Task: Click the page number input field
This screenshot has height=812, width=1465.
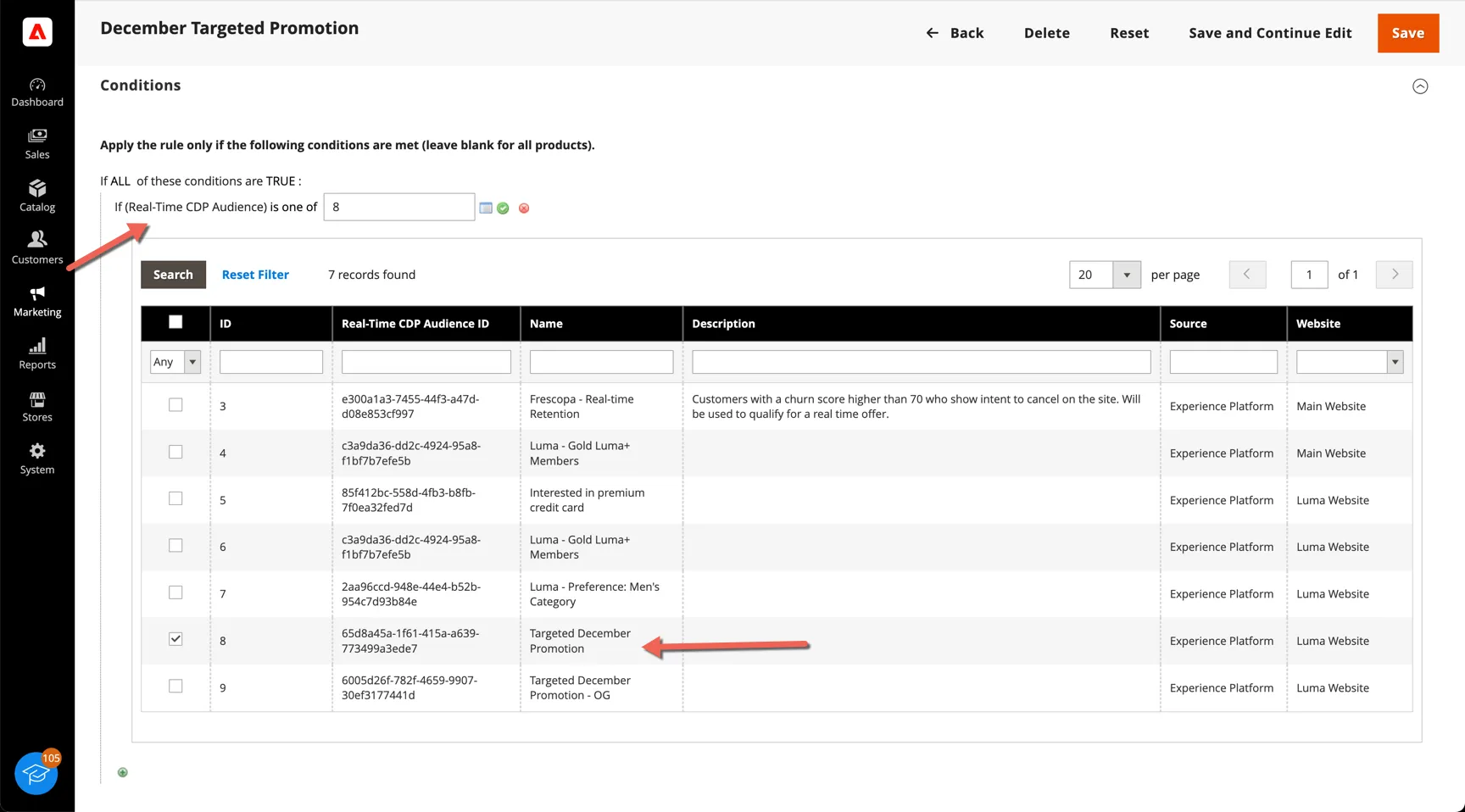Action: [x=1309, y=275]
